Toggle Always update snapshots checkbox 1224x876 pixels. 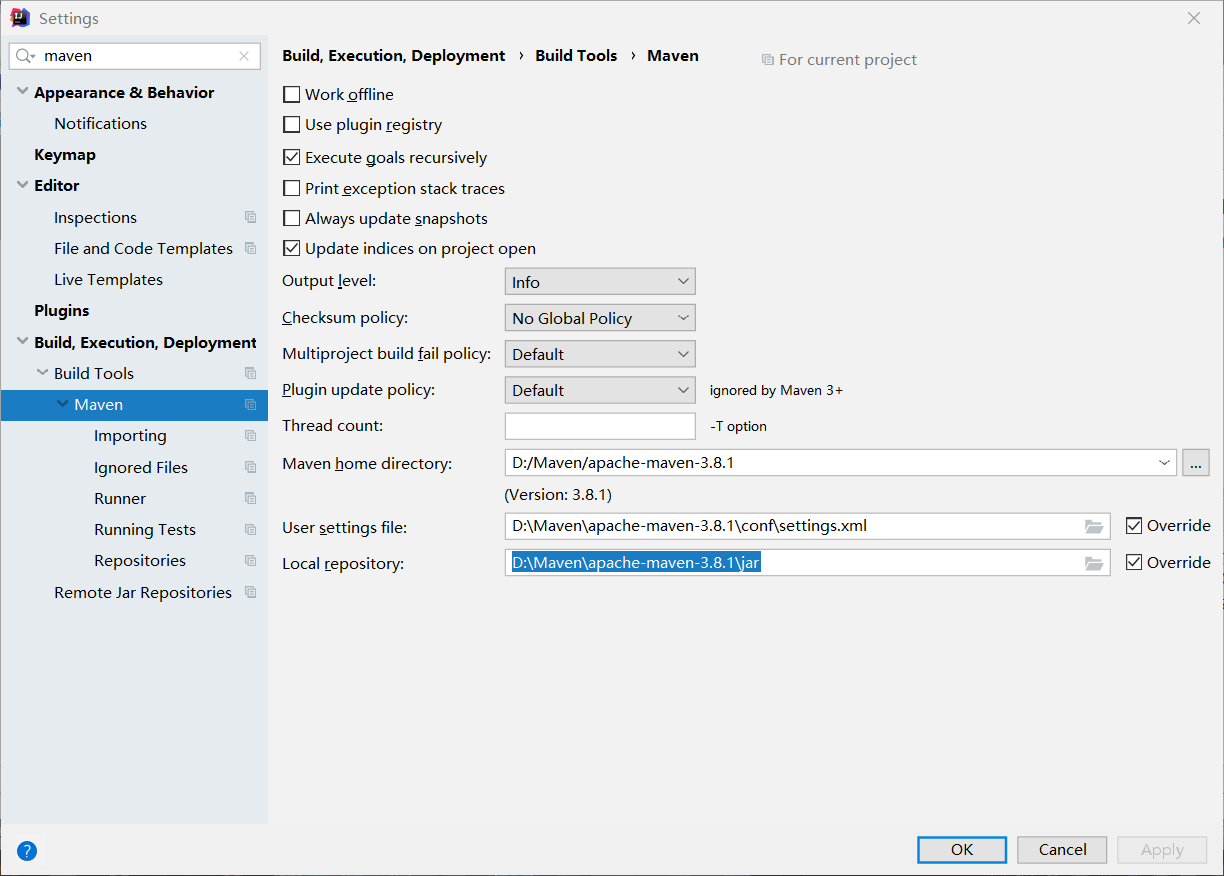292,218
